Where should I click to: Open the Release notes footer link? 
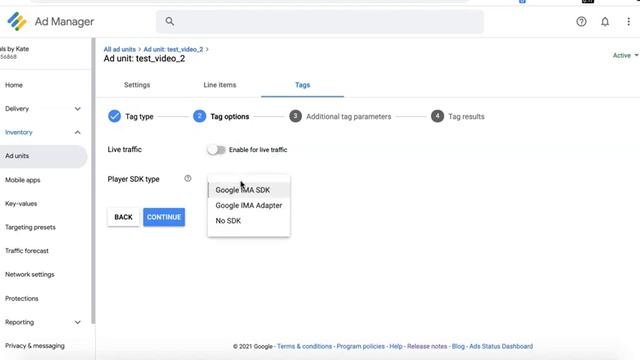427,347
